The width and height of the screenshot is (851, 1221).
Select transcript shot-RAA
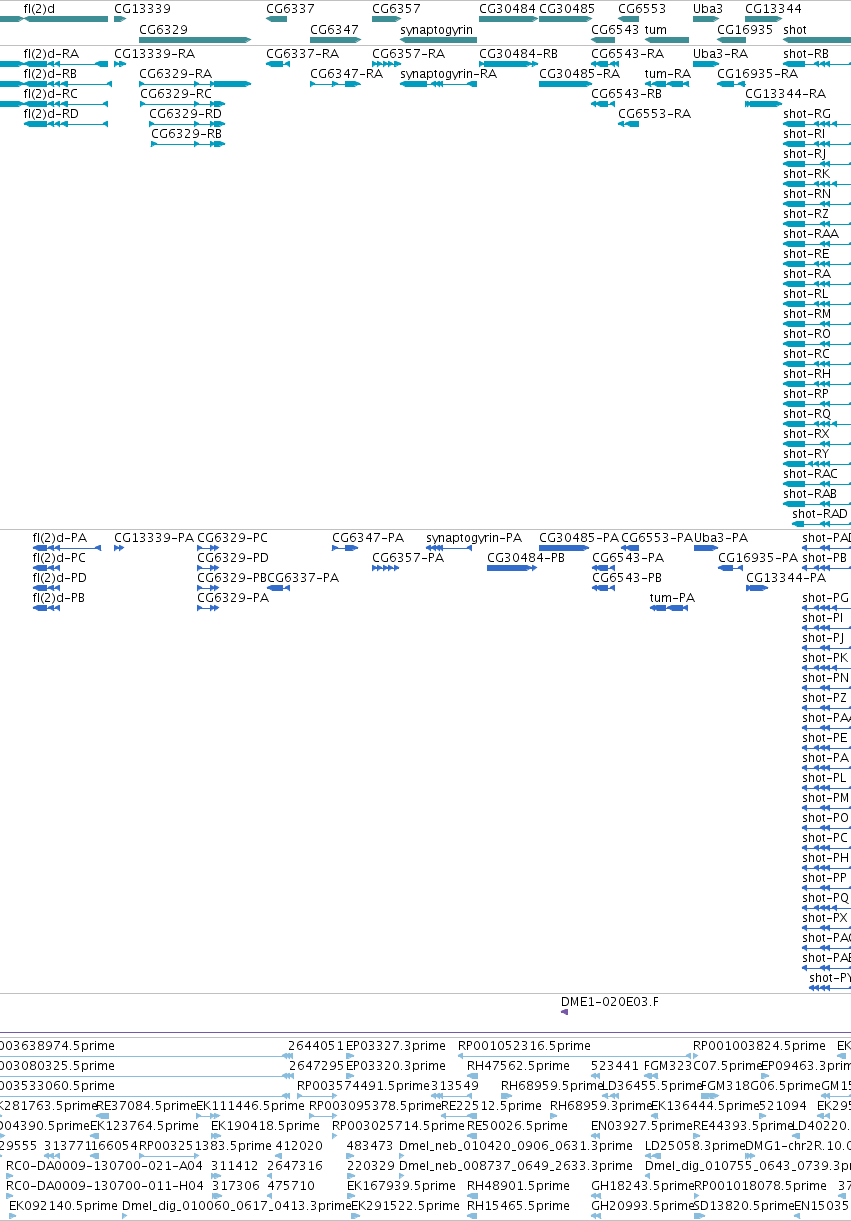[x=811, y=234]
